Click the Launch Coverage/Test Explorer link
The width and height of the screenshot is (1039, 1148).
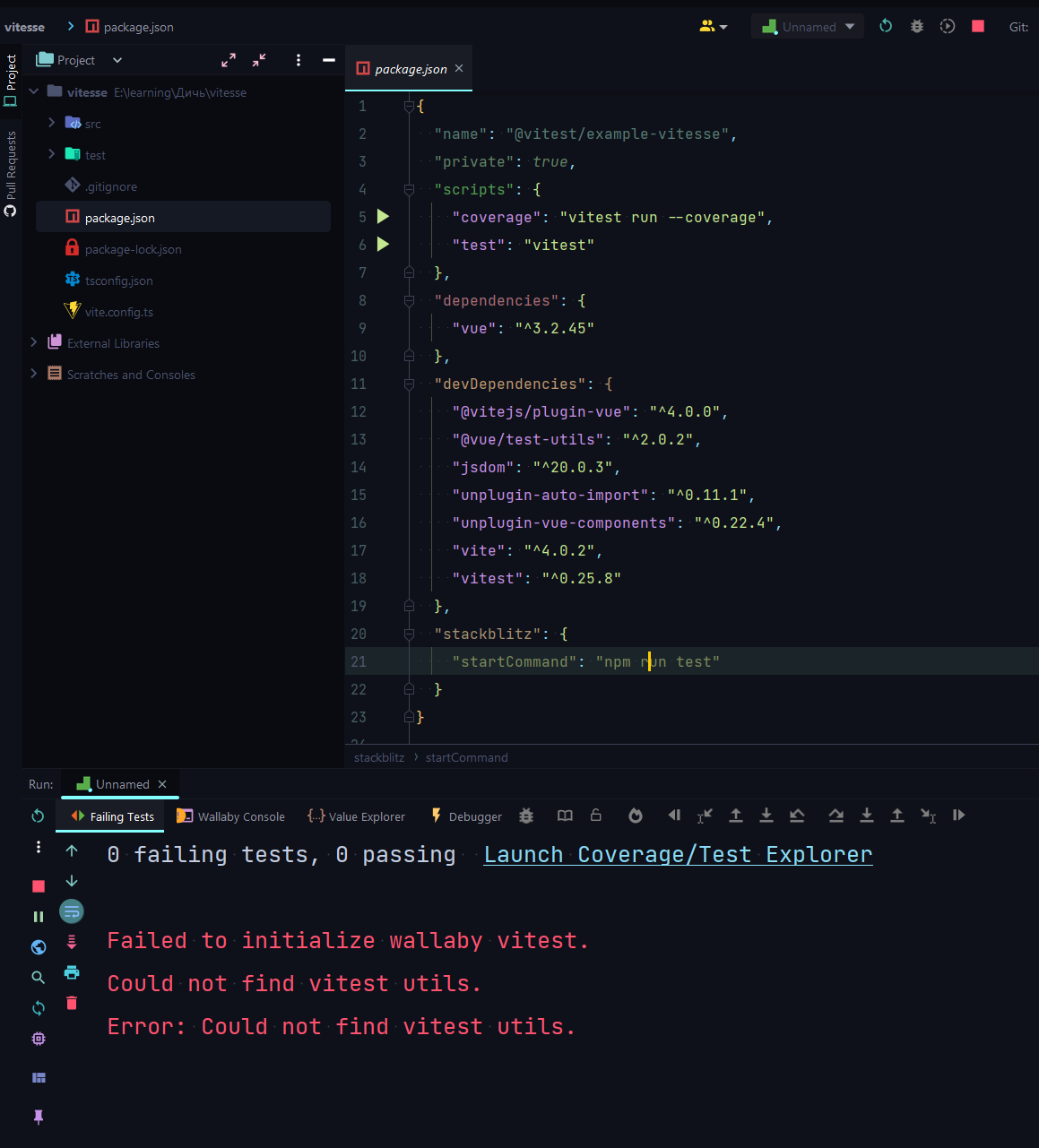pyautogui.click(x=678, y=854)
